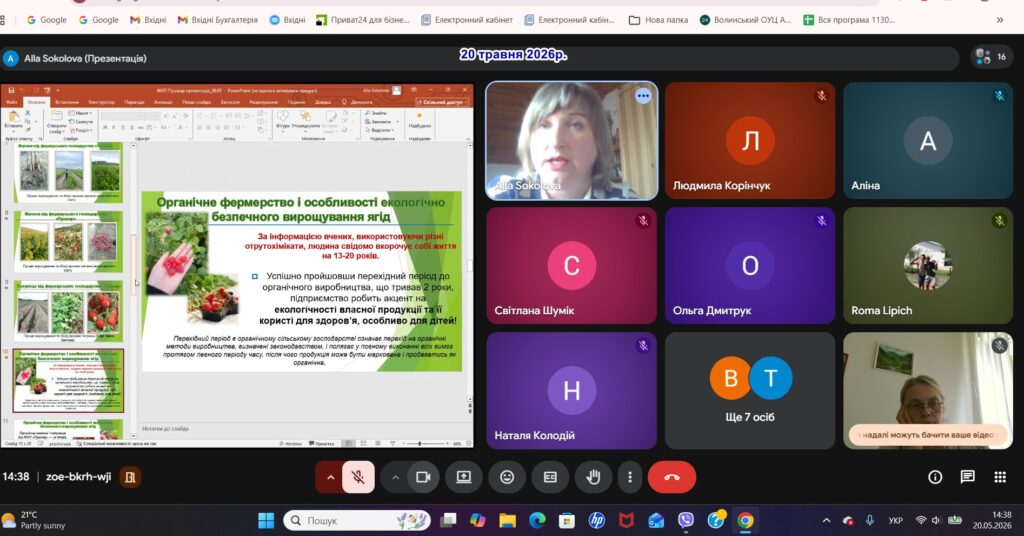
Task: Show hidden system tray icons
Action: (826, 520)
